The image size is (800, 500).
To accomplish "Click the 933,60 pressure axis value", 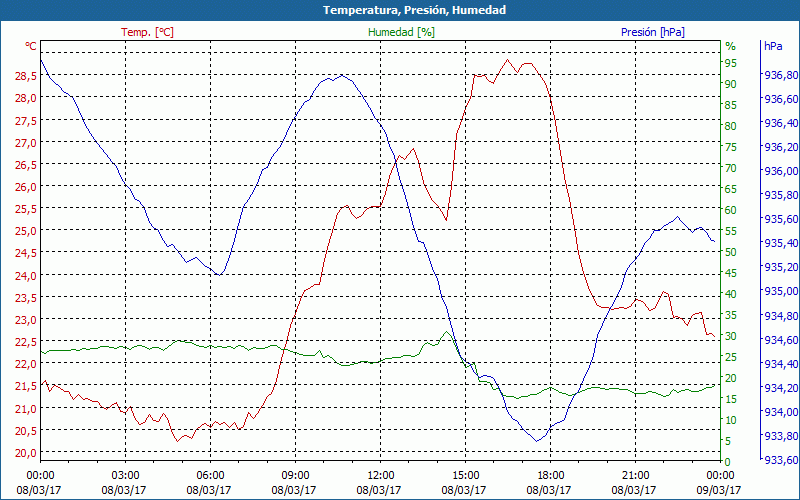I will pos(781,460).
